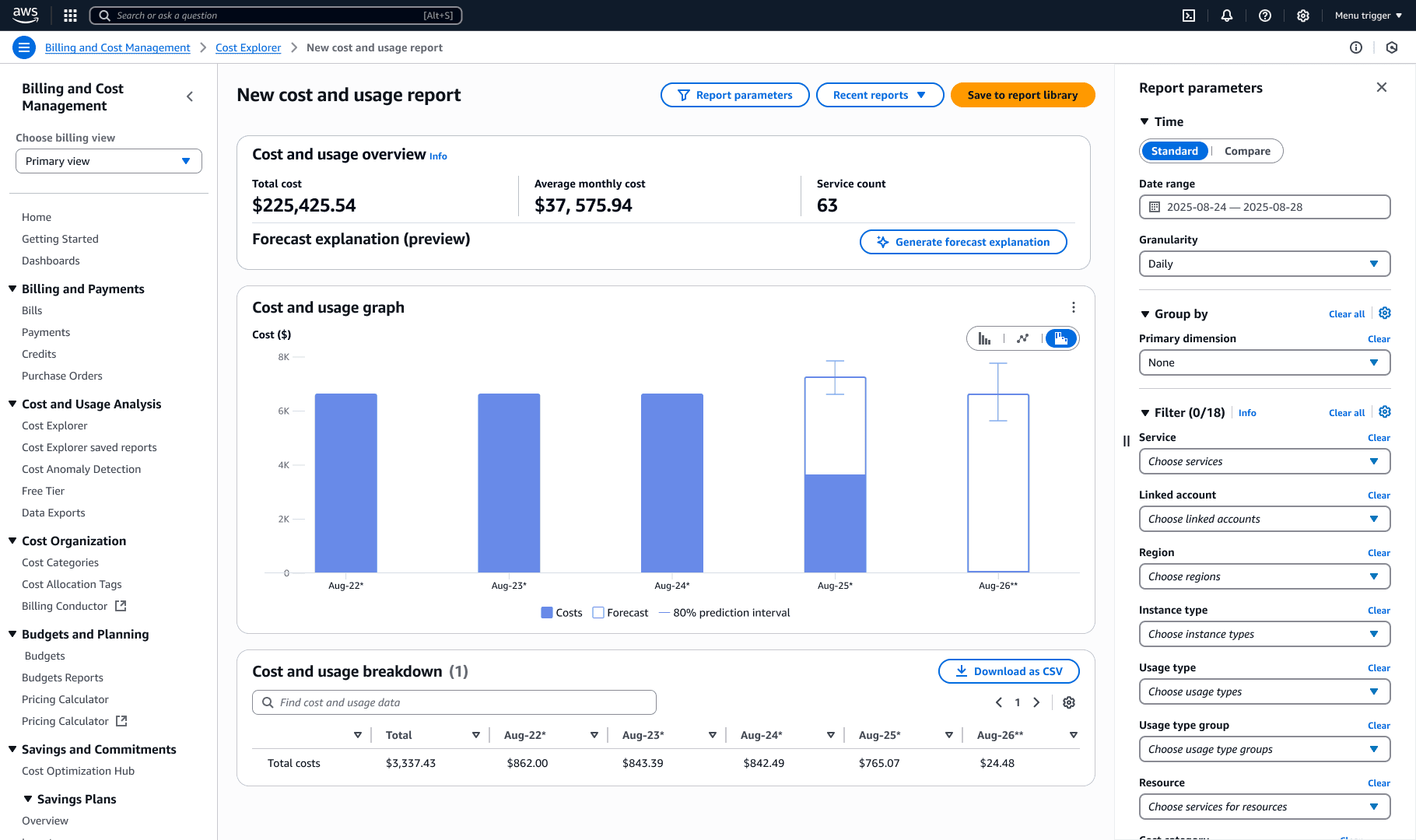Toggle 80% prediction interval legend

[x=724, y=613]
